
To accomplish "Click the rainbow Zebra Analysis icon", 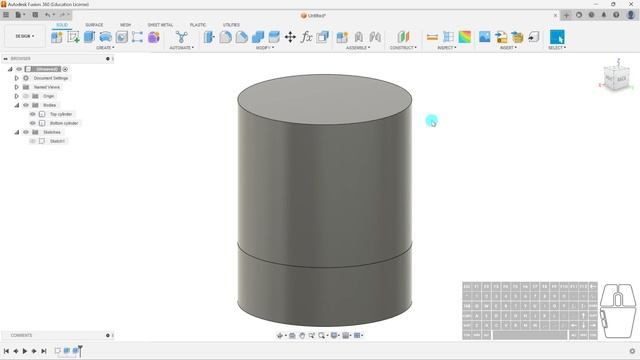I will point(464,37).
